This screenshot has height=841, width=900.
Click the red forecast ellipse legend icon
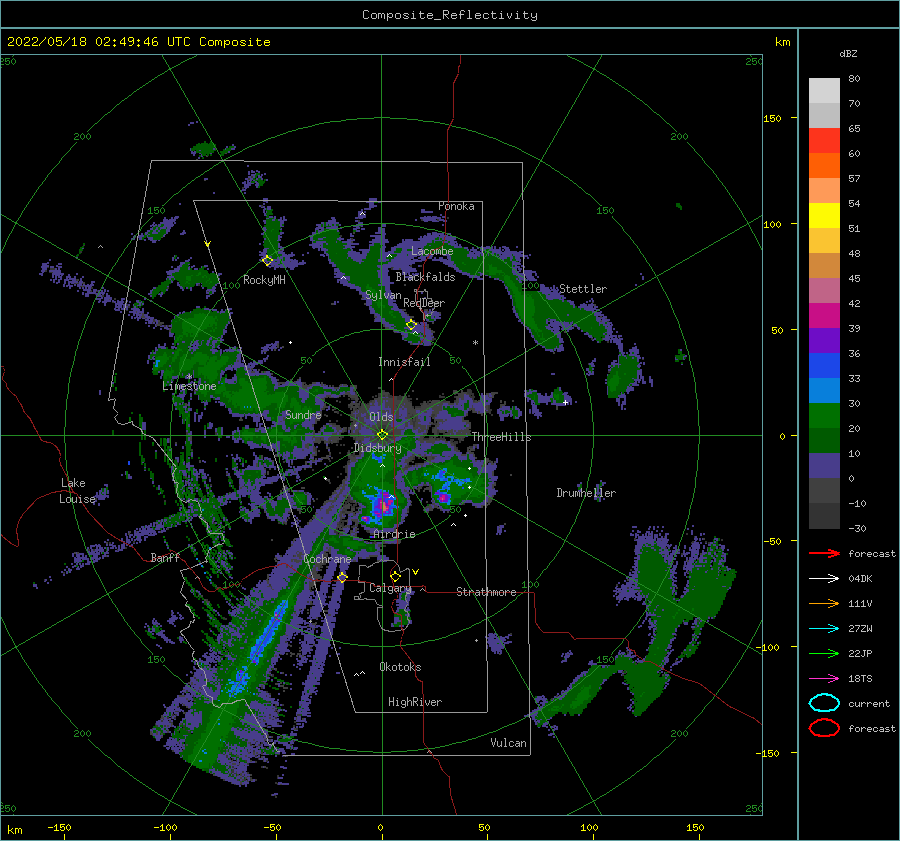(x=824, y=728)
